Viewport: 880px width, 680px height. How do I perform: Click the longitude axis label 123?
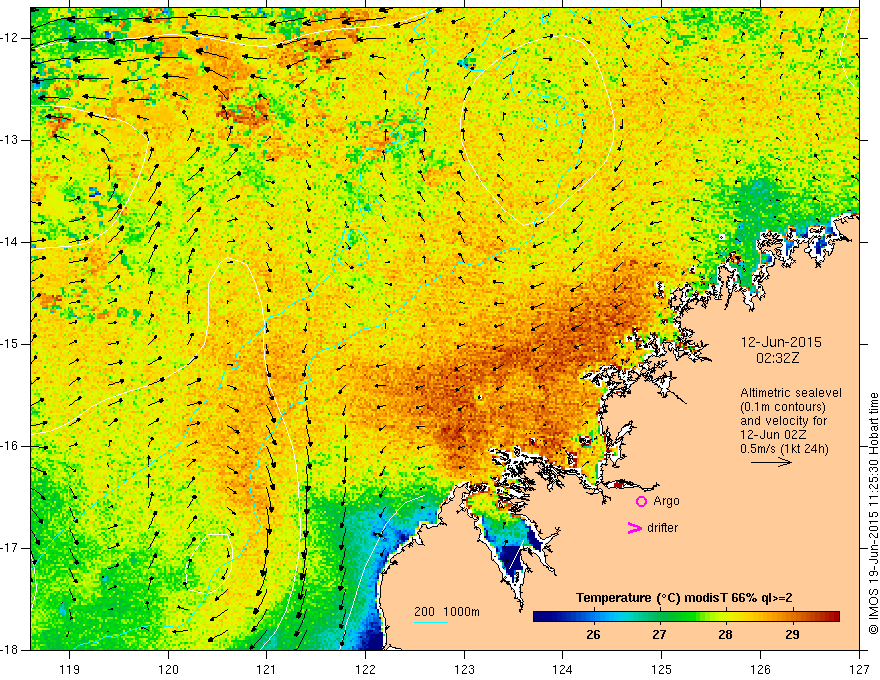click(x=464, y=669)
